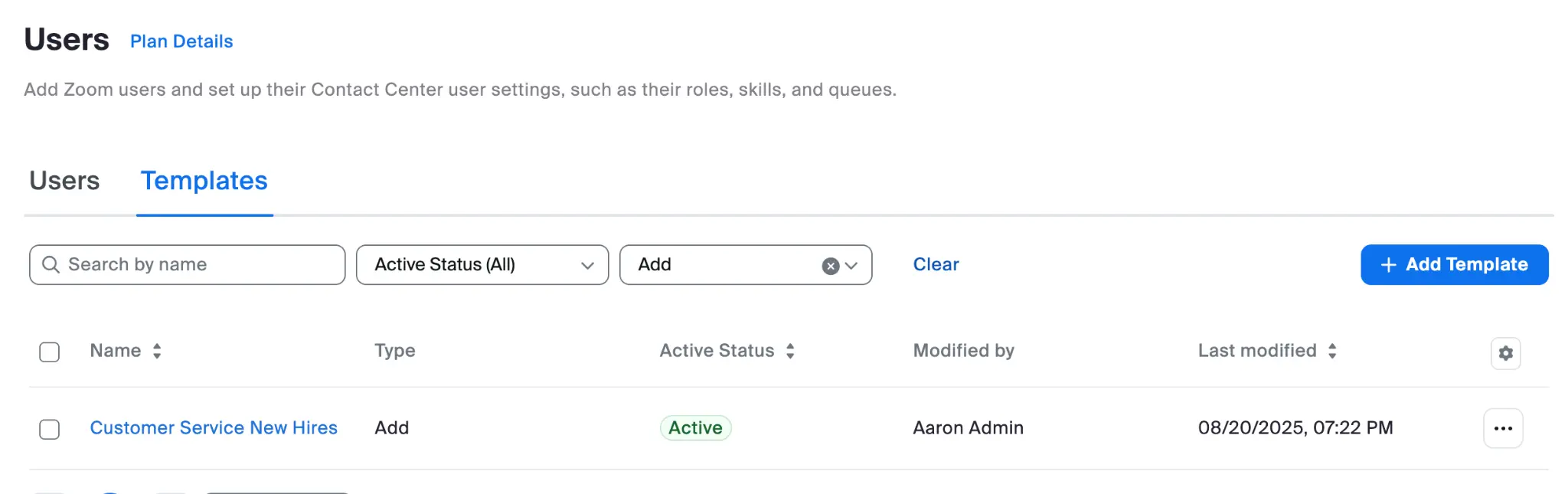Click the Modified by column header
Screen dimensions: 1568x494
(963, 351)
